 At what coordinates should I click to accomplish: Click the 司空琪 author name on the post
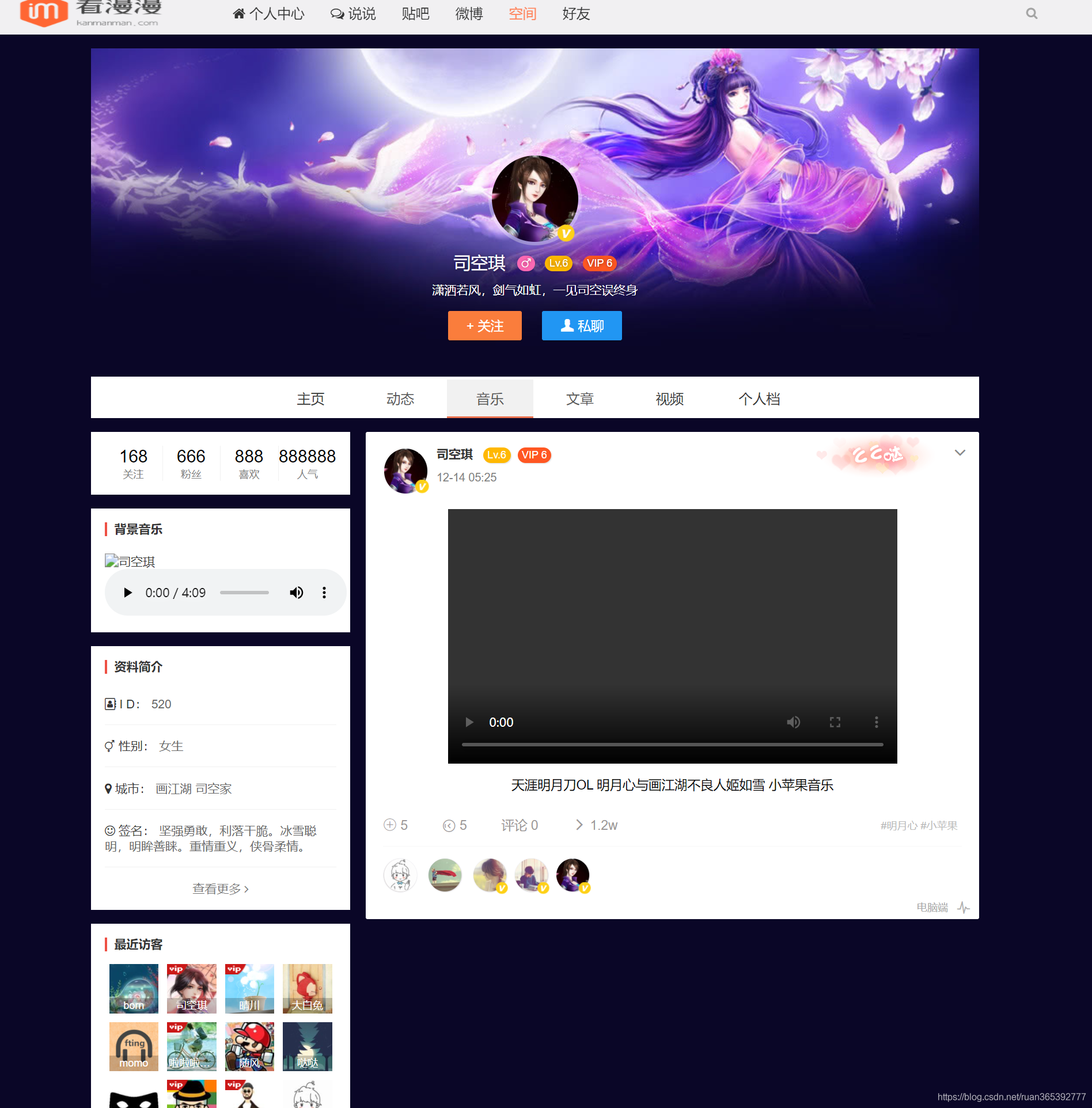click(454, 454)
